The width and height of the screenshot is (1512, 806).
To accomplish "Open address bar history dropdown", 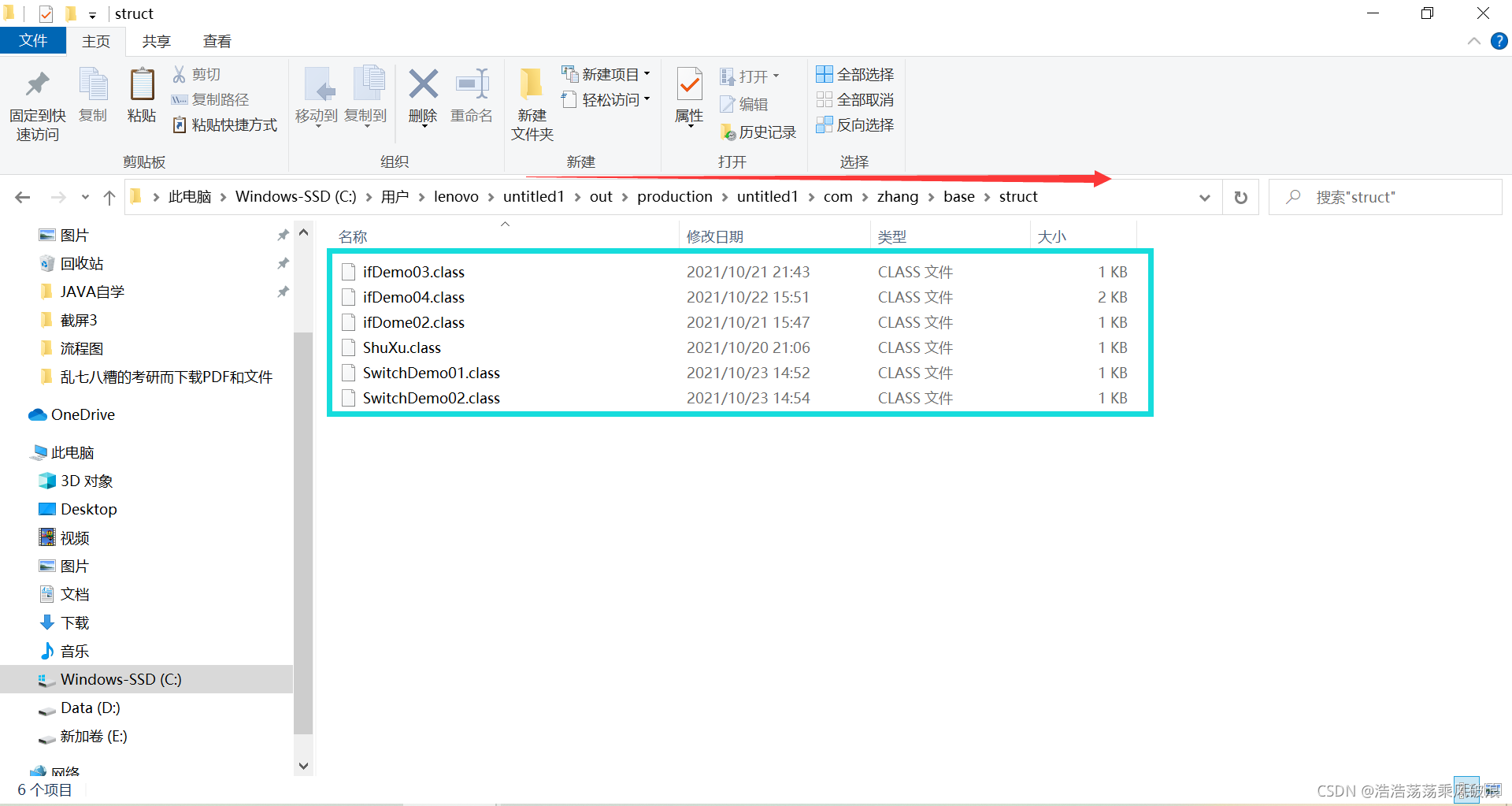I will pyautogui.click(x=1205, y=197).
